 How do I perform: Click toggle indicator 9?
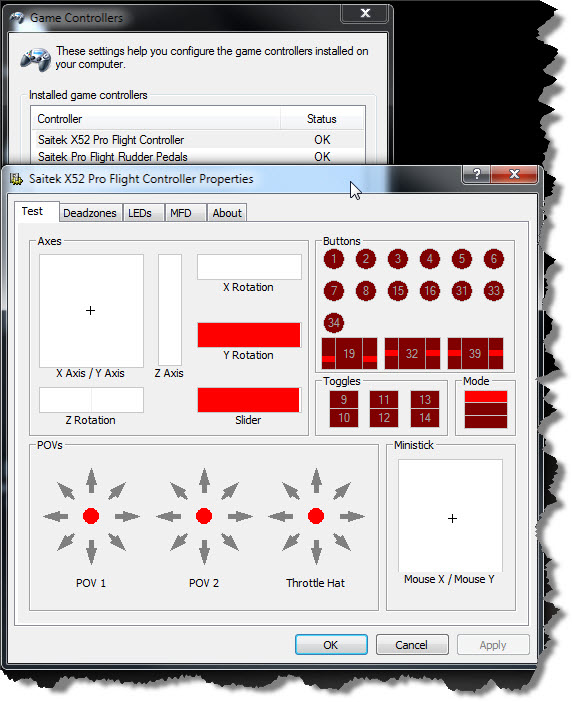point(344,400)
